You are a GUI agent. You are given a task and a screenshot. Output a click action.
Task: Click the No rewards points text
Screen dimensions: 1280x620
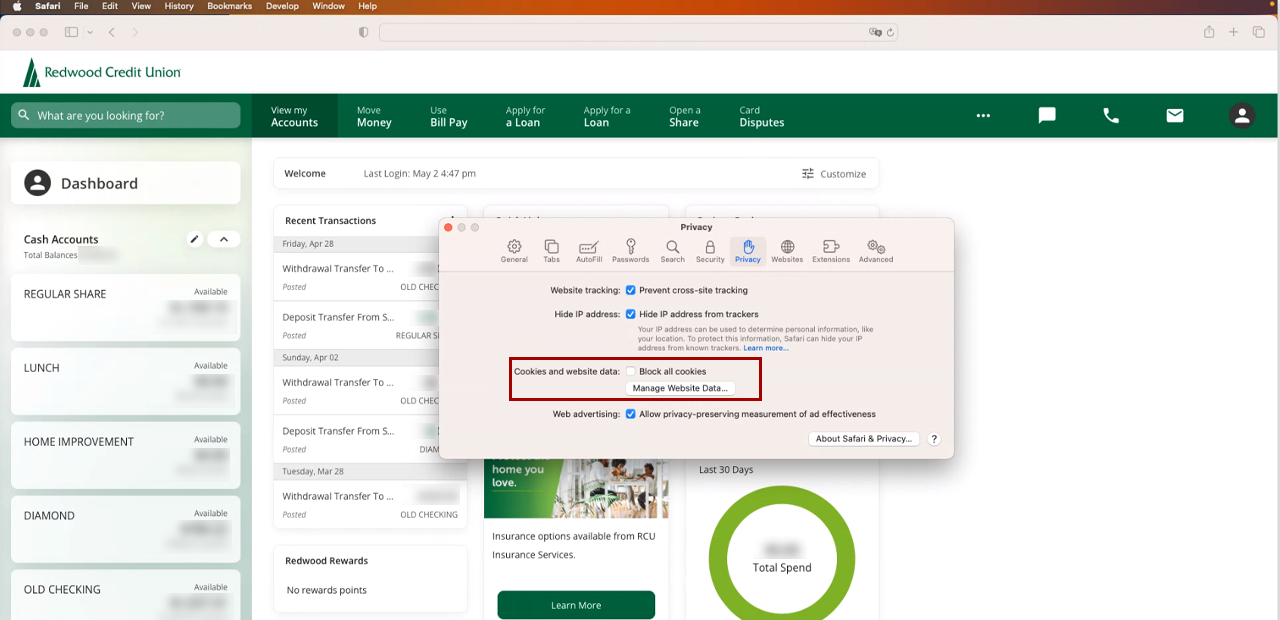point(327,590)
